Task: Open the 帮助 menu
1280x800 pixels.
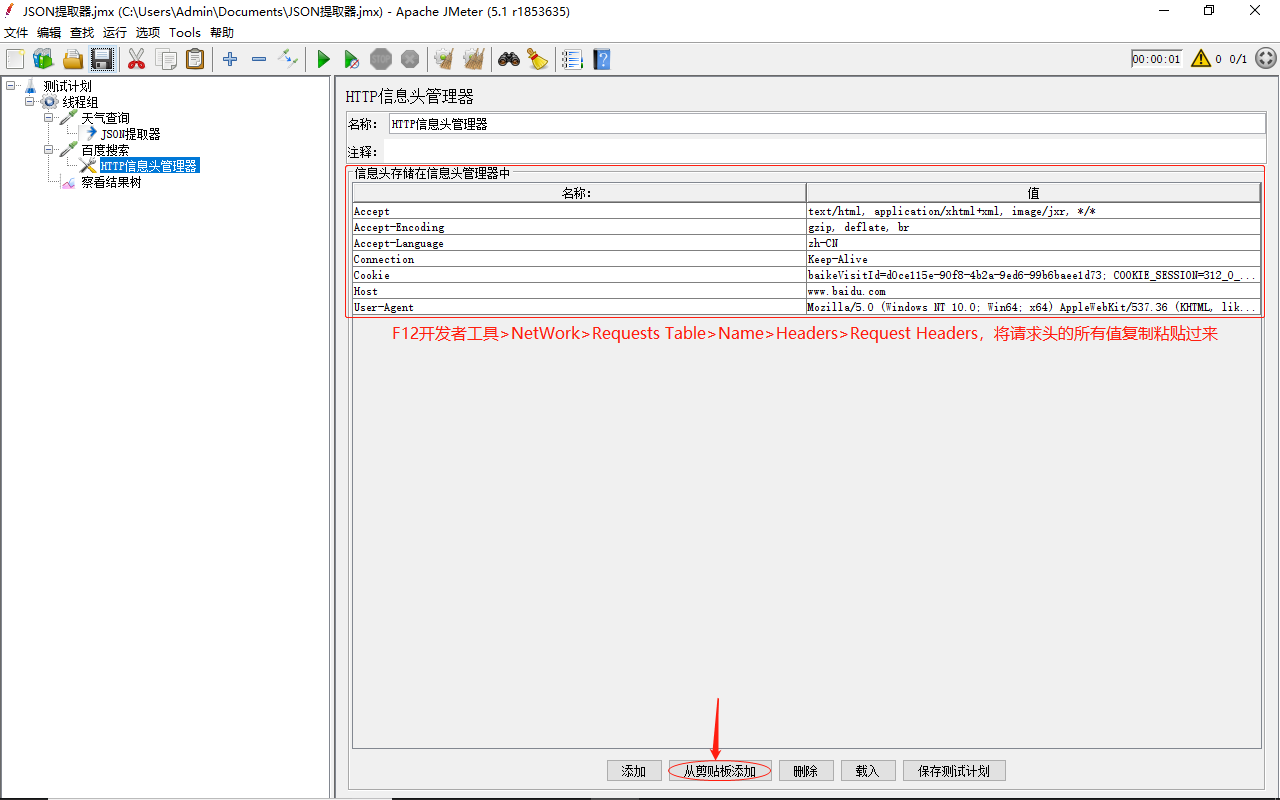Action: pos(222,32)
